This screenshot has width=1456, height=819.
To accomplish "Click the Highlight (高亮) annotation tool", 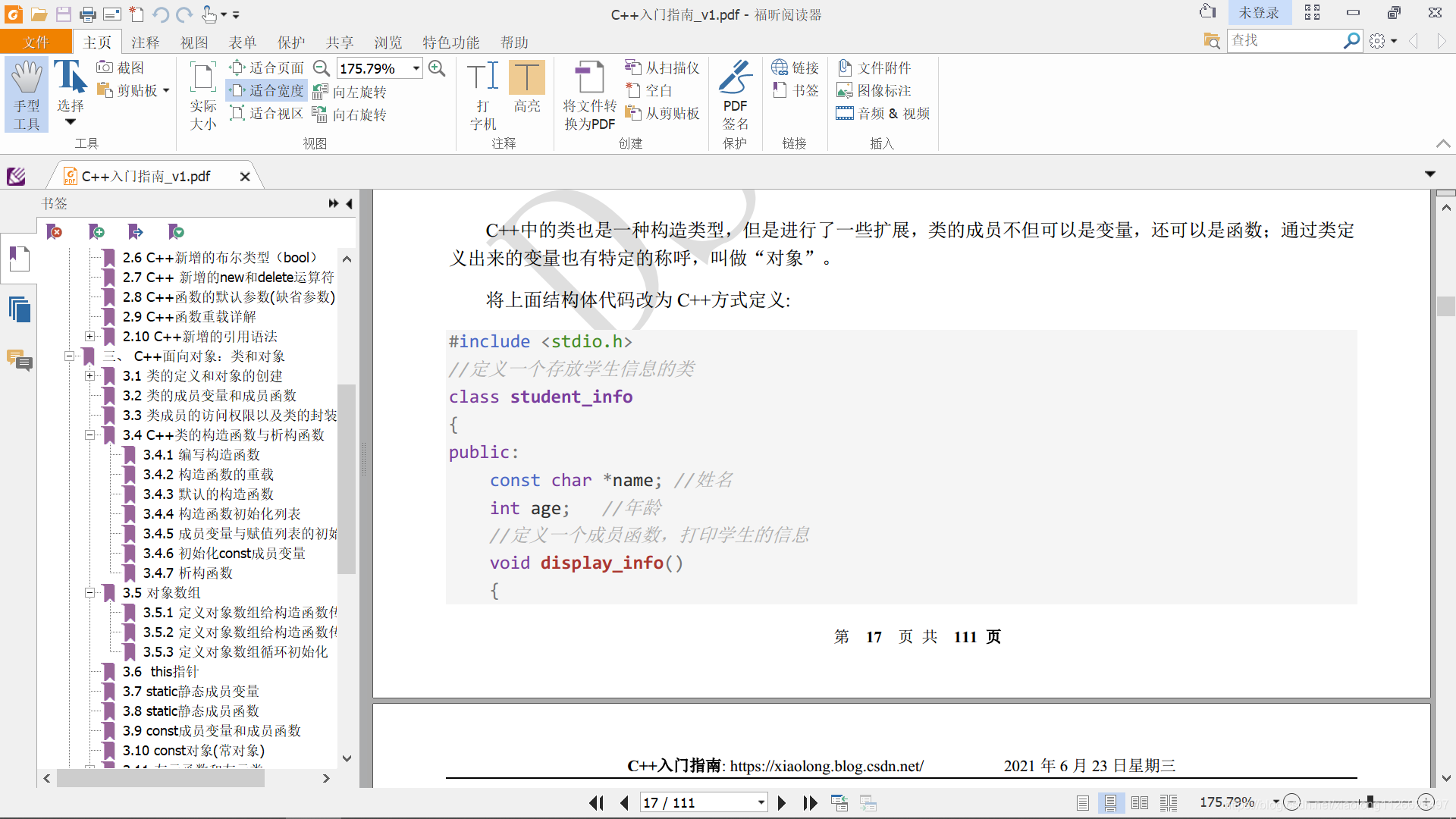I will 526,86.
